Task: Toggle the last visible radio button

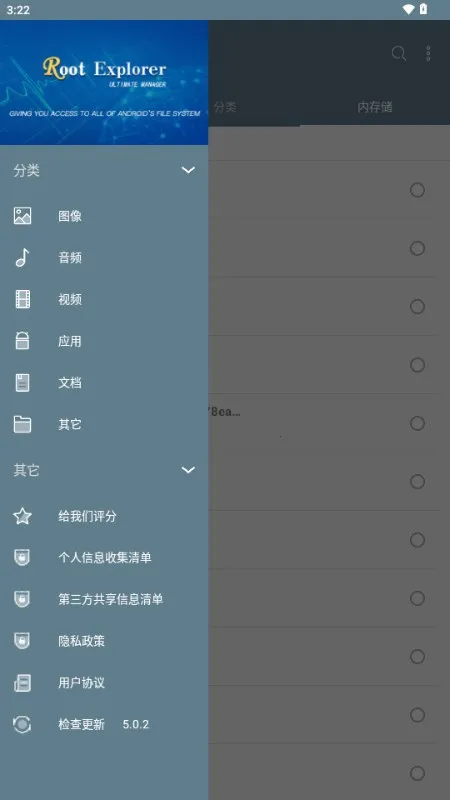Action: (417, 773)
